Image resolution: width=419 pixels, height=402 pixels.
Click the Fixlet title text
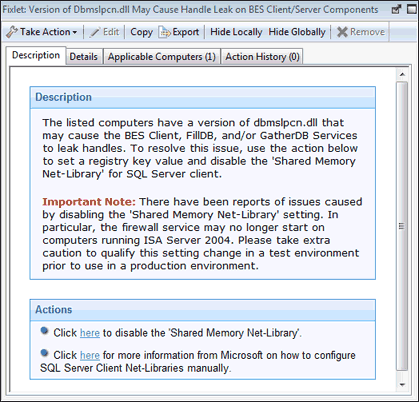click(190, 10)
